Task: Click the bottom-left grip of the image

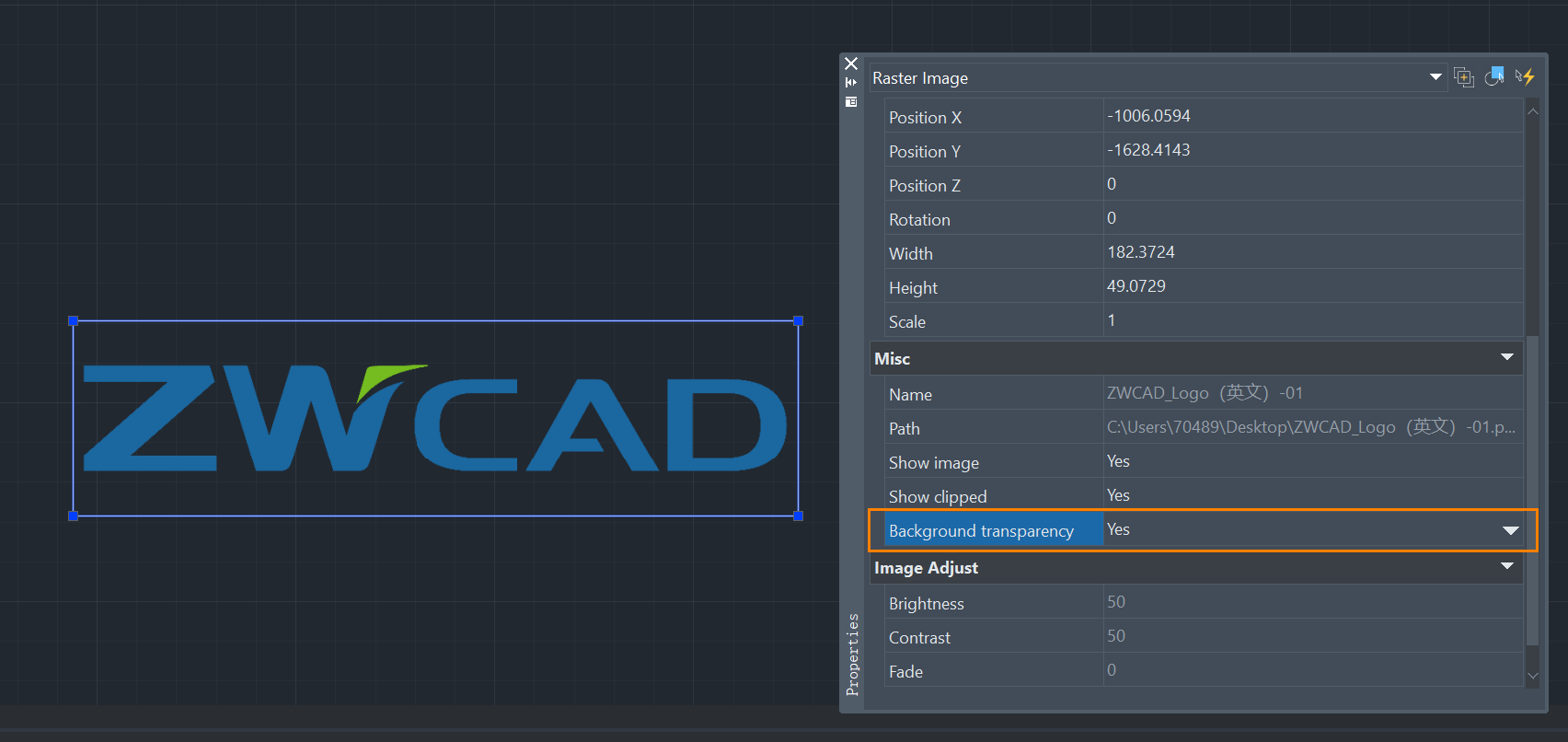Action: click(74, 516)
